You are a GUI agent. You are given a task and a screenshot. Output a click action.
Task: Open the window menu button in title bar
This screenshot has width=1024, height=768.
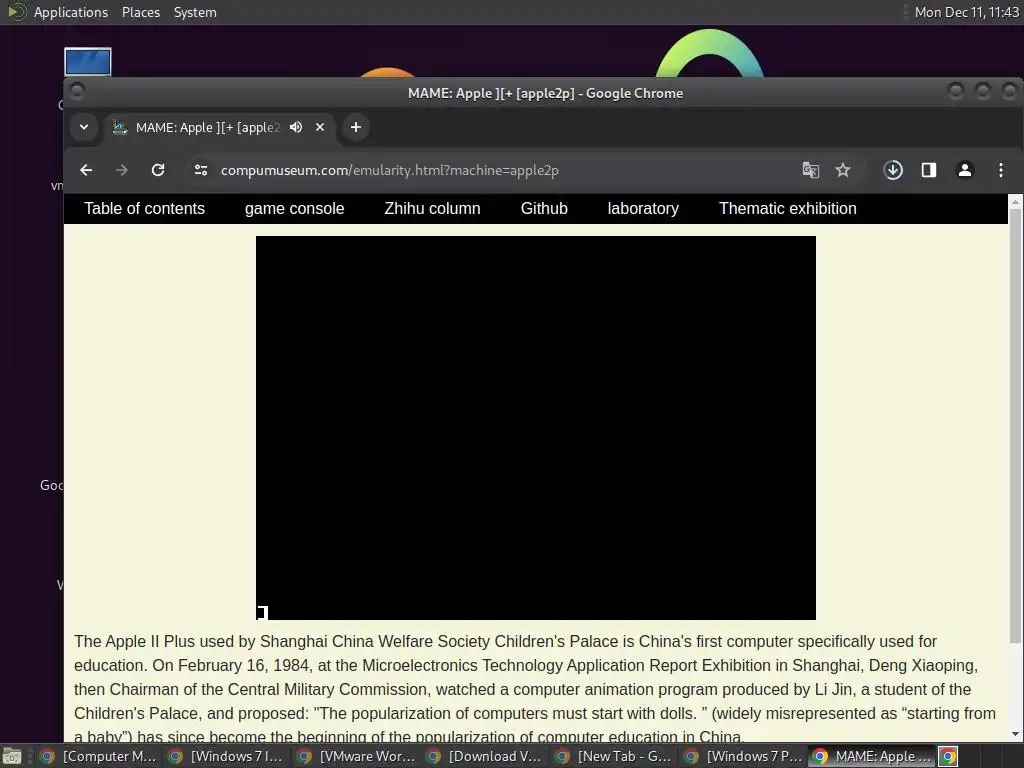(77, 91)
